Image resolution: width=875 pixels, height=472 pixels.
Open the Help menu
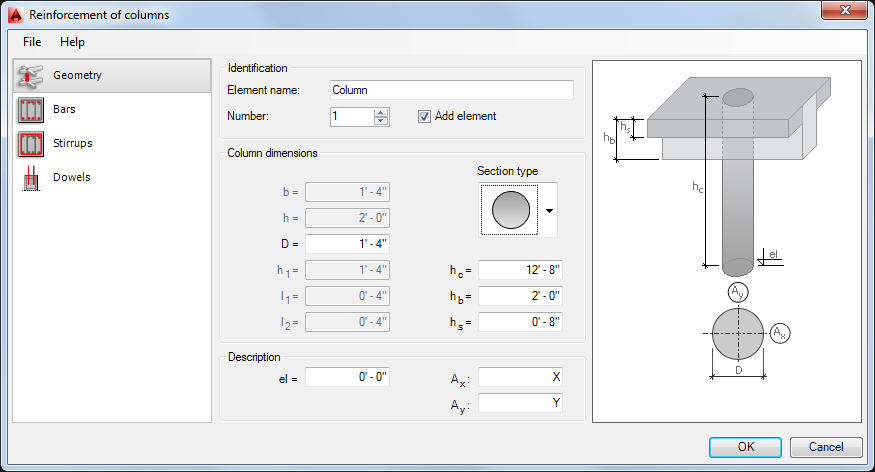(x=72, y=42)
